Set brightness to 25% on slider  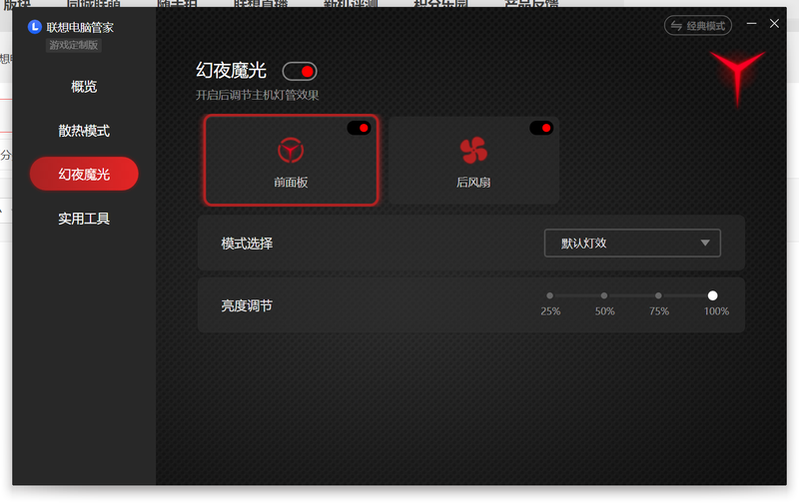pos(550,296)
